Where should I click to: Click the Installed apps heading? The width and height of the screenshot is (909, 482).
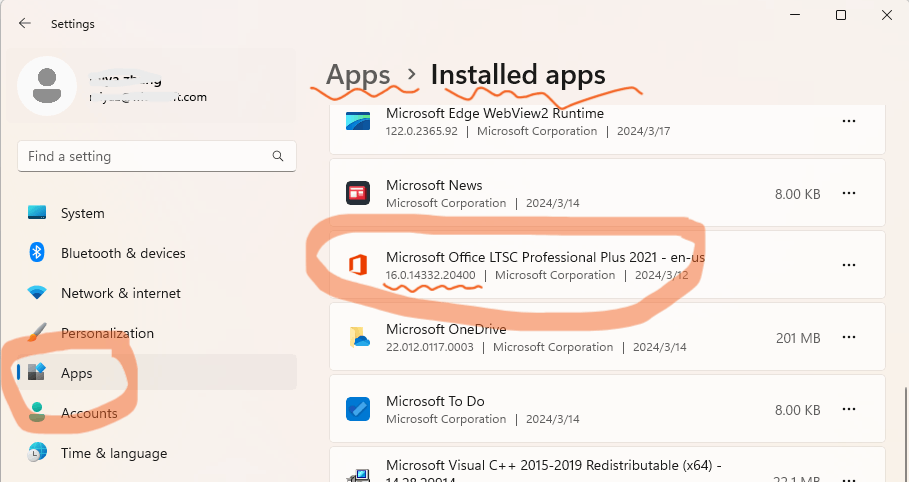[x=518, y=75]
